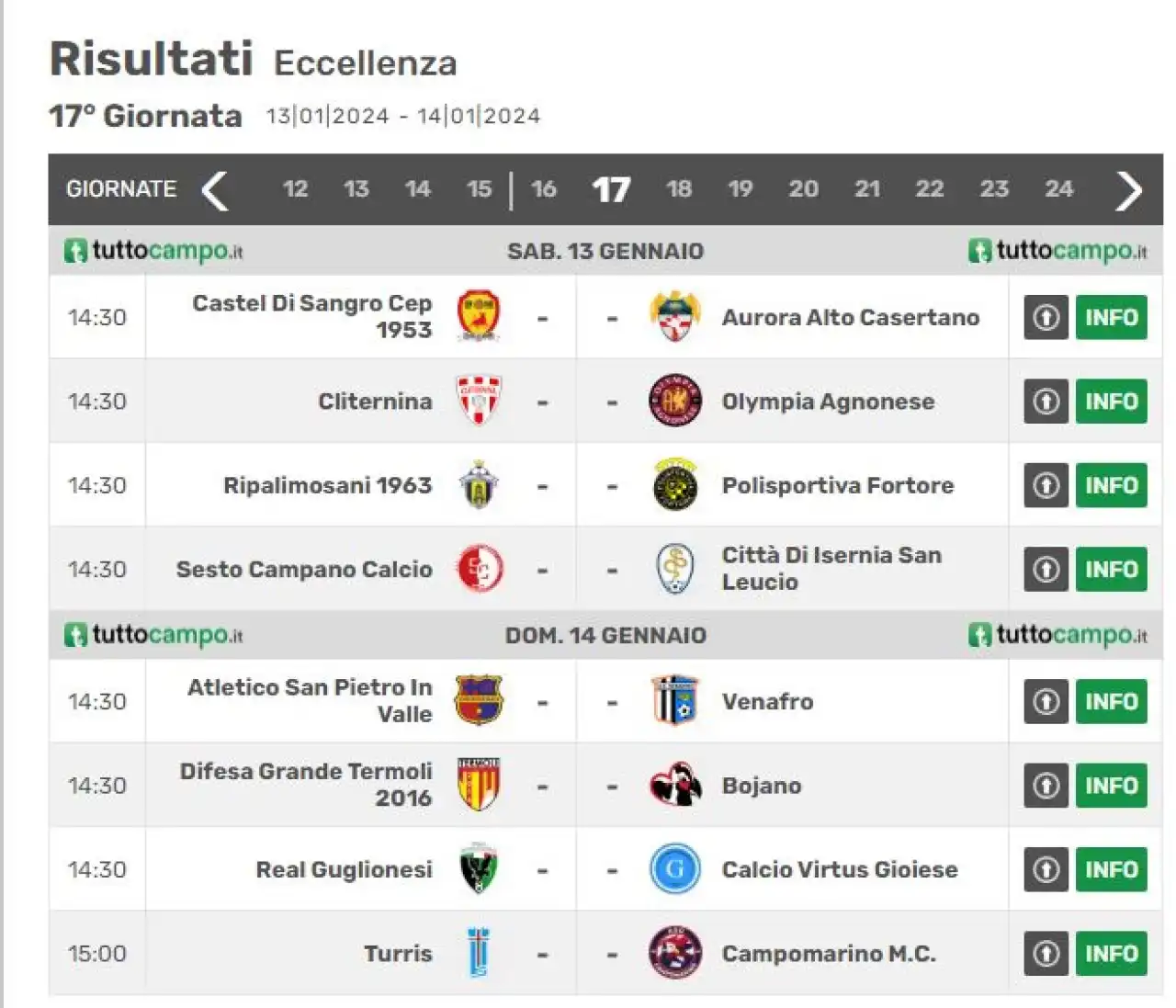This screenshot has height=1008, width=1176.
Task: Click the Turris team crest
Action: pyautogui.click(x=479, y=953)
